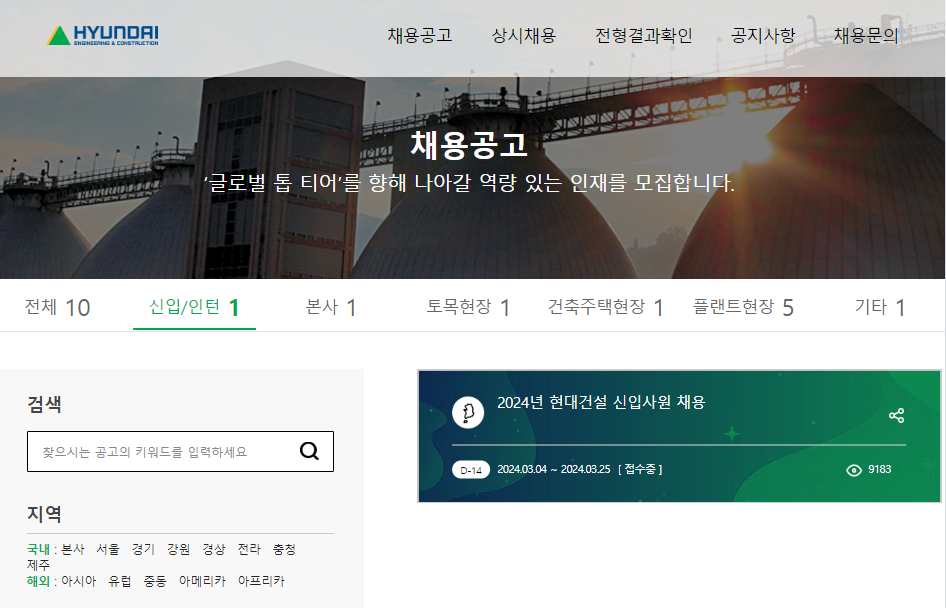Select the 신입/인턴 1 tab
Image resolution: width=946 pixels, height=608 pixels.
194,307
